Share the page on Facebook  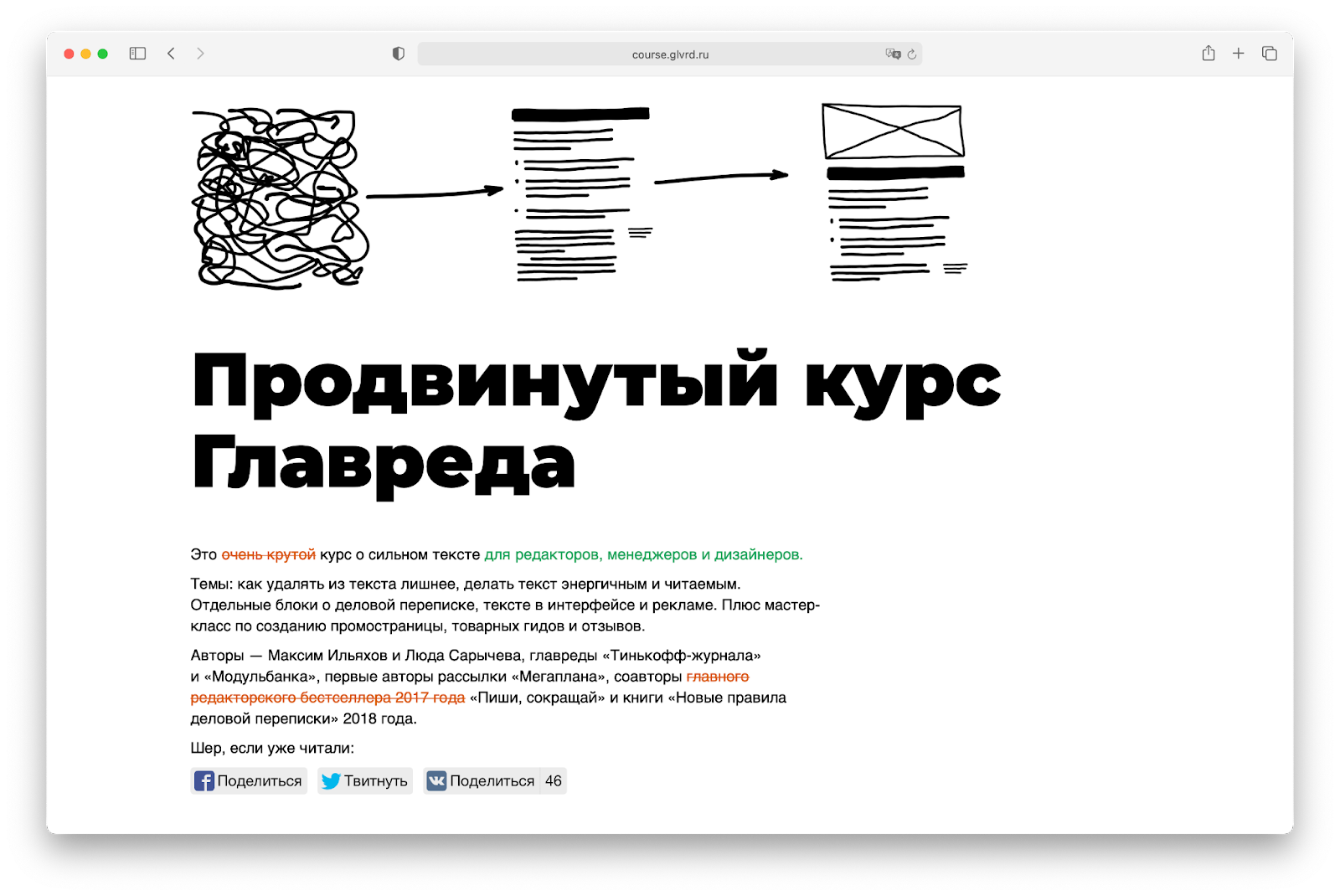[x=249, y=780]
